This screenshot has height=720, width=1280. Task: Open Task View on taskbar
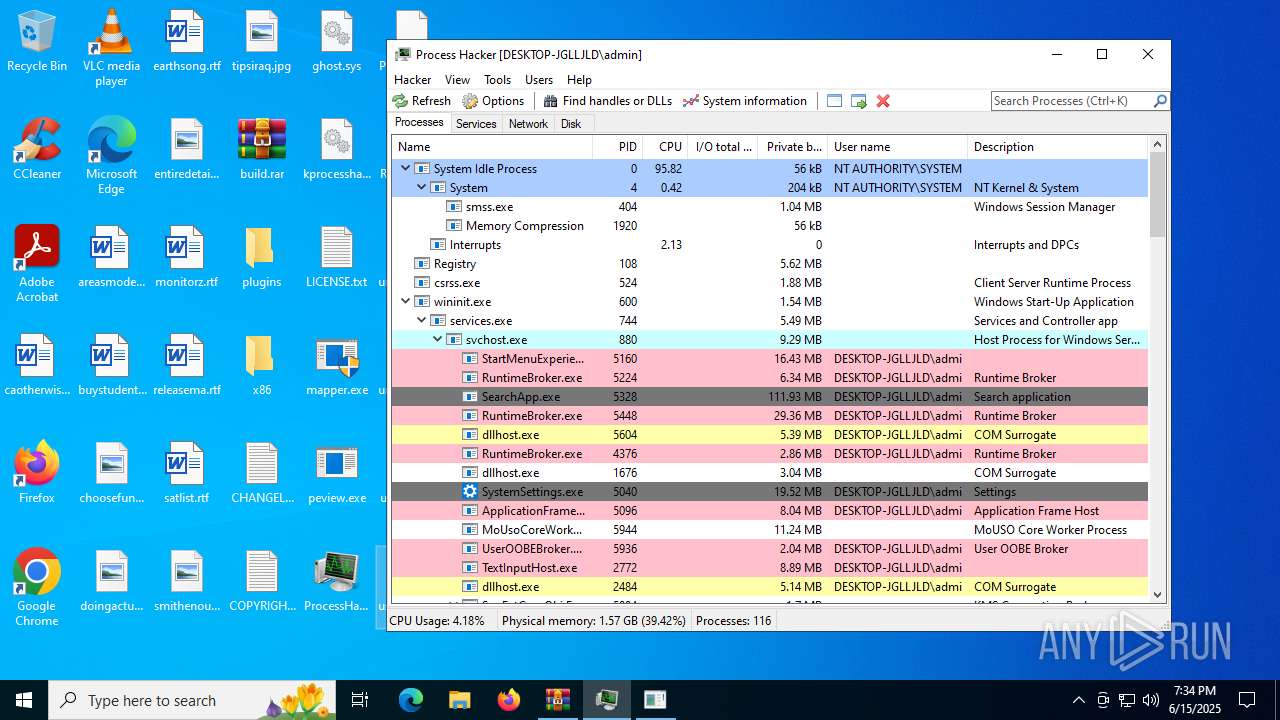[x=360, y=700]
